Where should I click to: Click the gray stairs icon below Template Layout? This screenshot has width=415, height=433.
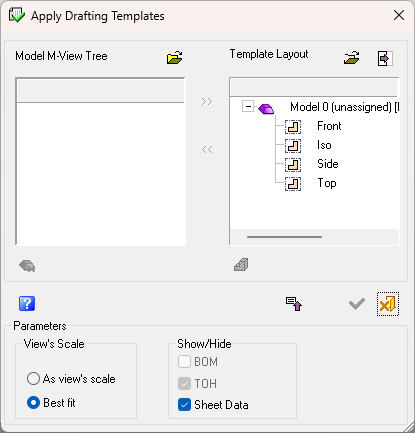pyautogui.click(x=241, y=265)
